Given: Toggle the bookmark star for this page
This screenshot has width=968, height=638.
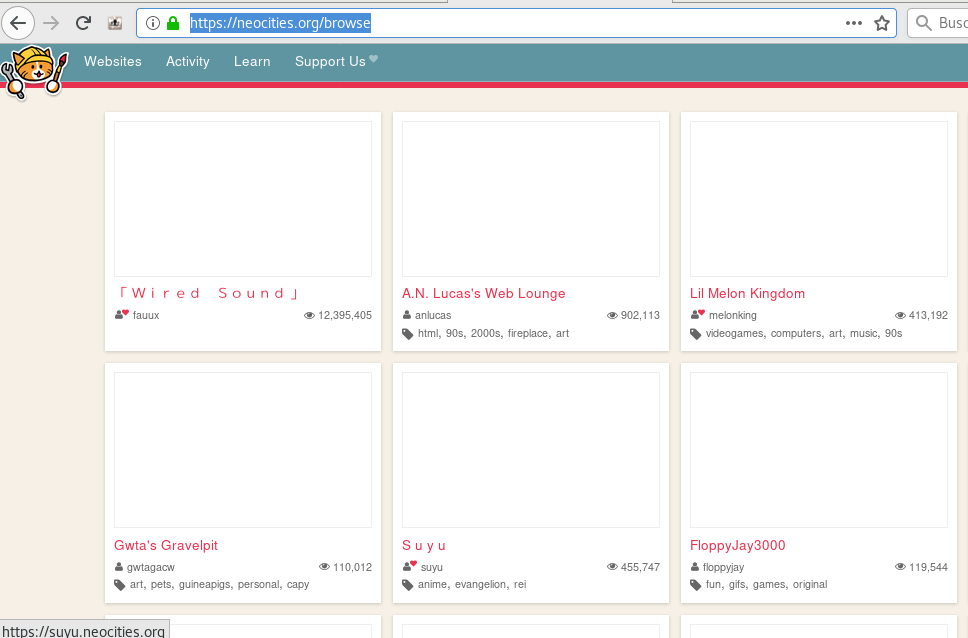Looking at the screenshot, I should pyautogui.click(x=879, y=22).
